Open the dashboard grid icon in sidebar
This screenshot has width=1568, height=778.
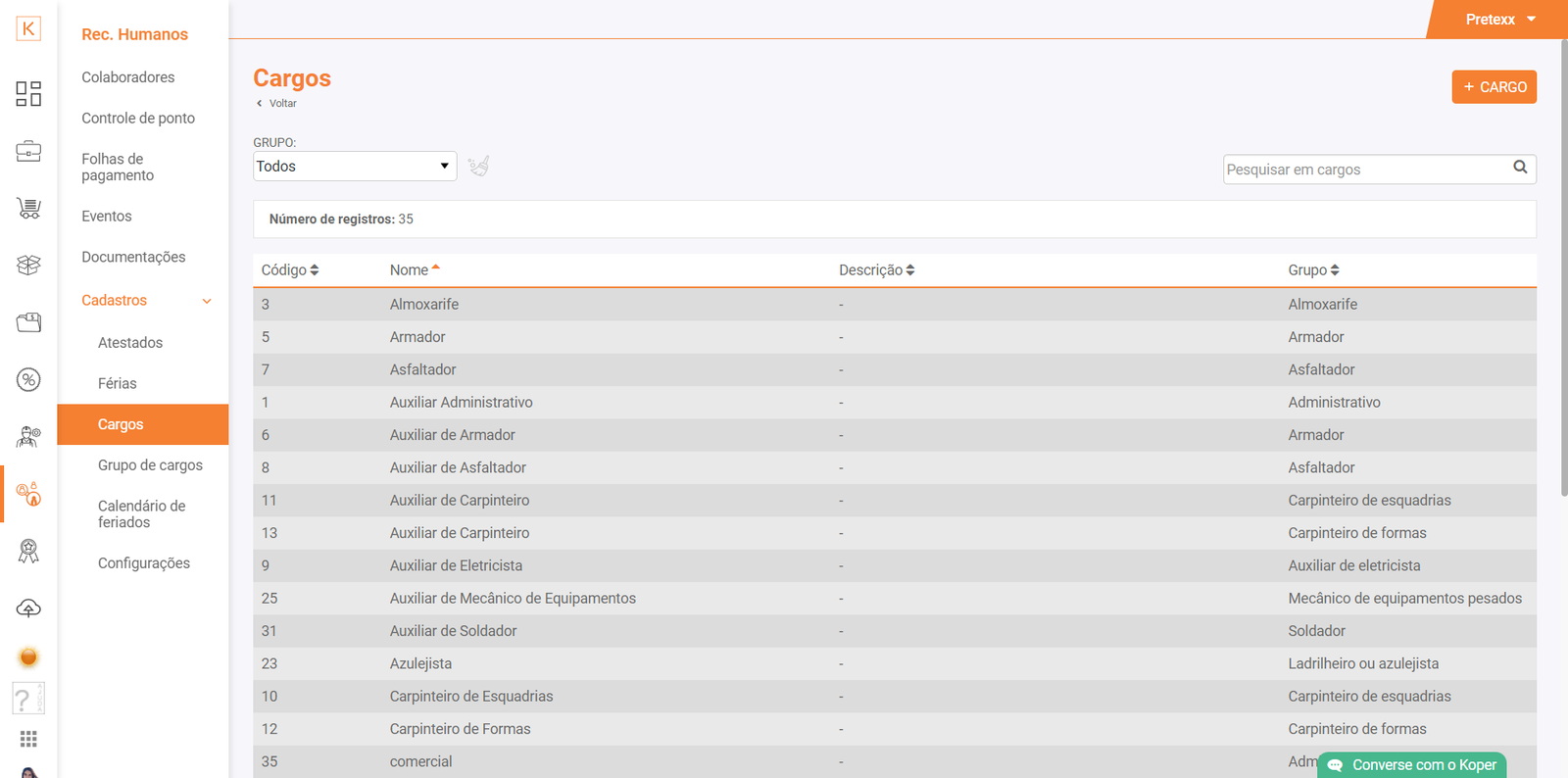28,94
